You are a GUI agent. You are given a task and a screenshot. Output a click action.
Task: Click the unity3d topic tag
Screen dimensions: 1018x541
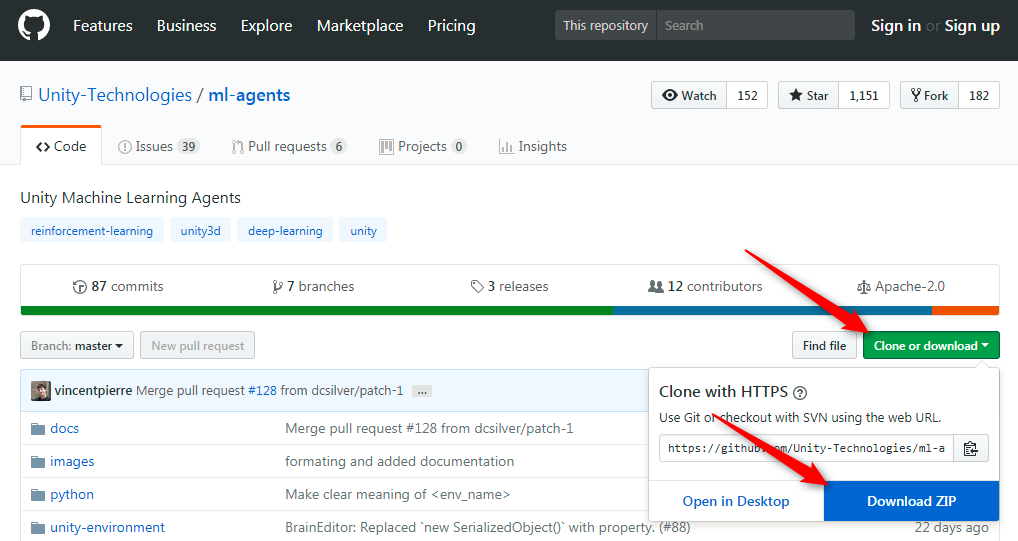point(201,231)
